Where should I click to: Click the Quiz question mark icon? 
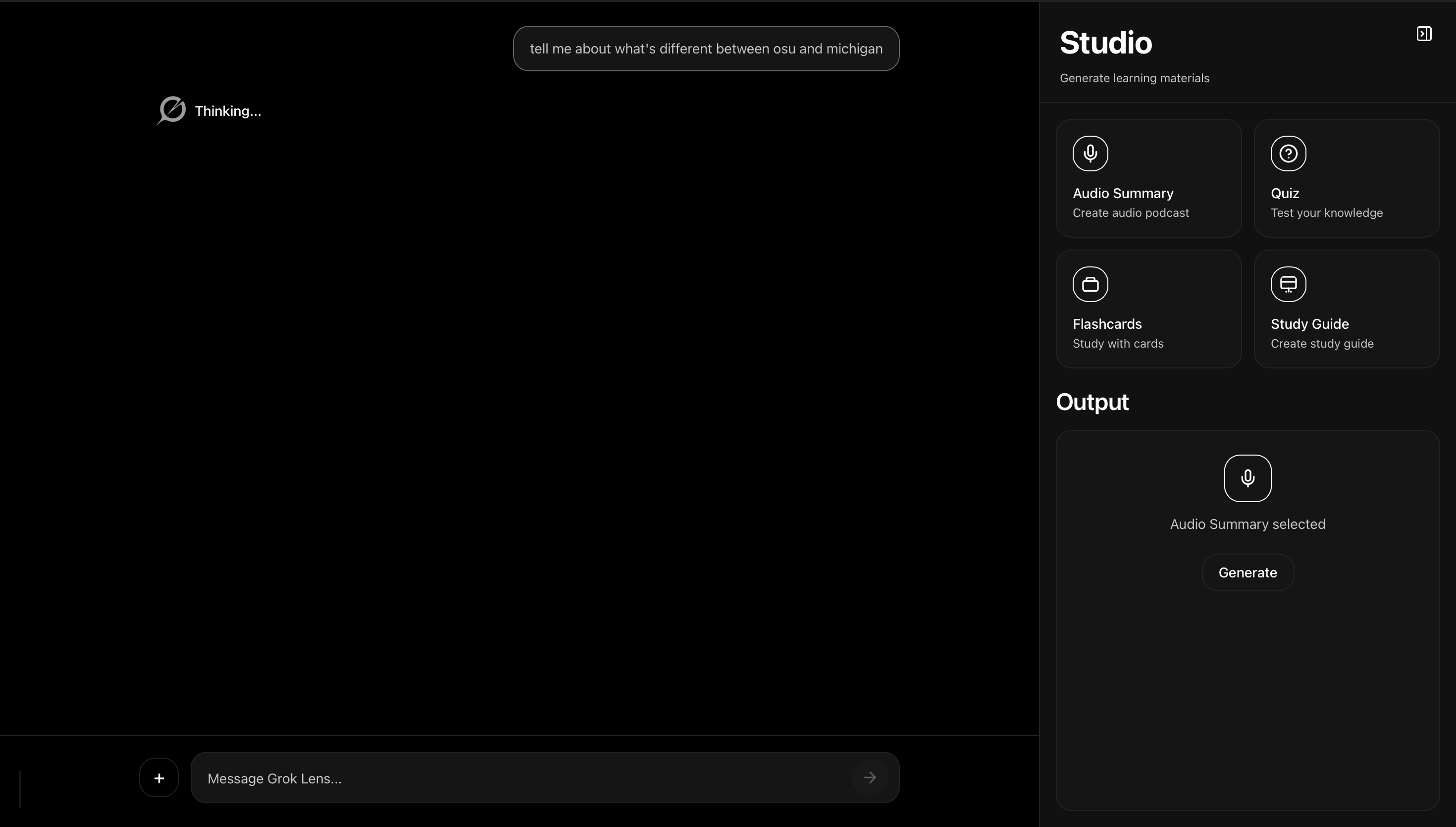[x=1288, y=154]
